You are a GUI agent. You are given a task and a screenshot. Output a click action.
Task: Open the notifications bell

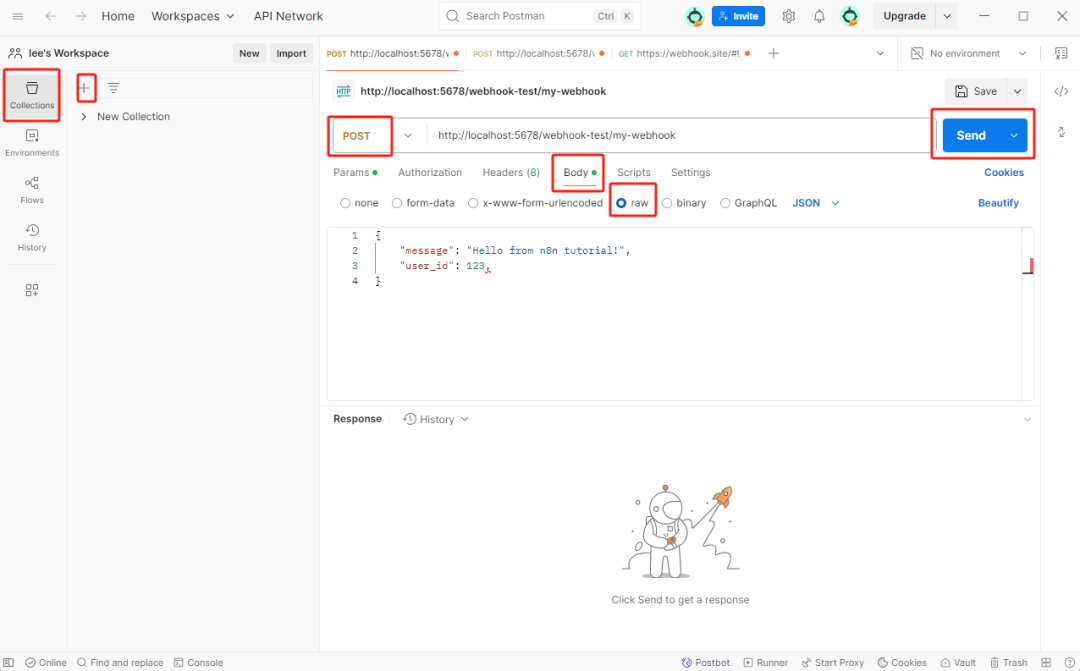point(819,16)
